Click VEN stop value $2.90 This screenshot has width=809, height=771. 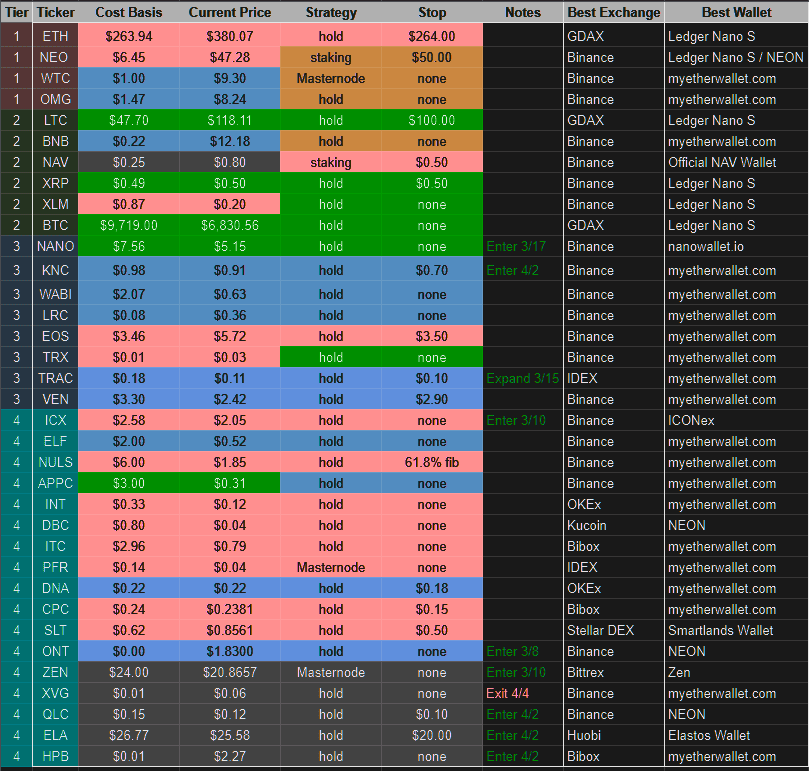[x=432, y=399]
